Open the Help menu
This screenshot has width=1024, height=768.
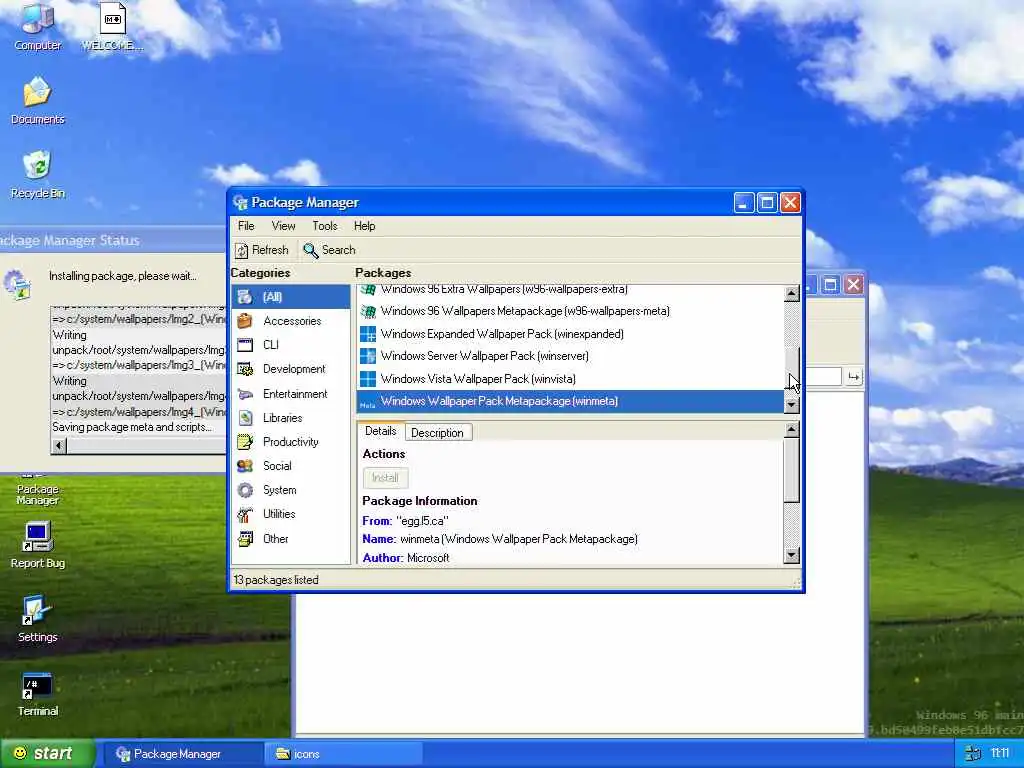pos(364,226)
